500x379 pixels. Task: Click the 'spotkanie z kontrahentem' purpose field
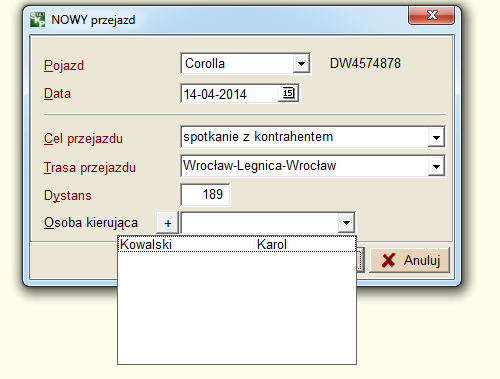click(305, 137)
